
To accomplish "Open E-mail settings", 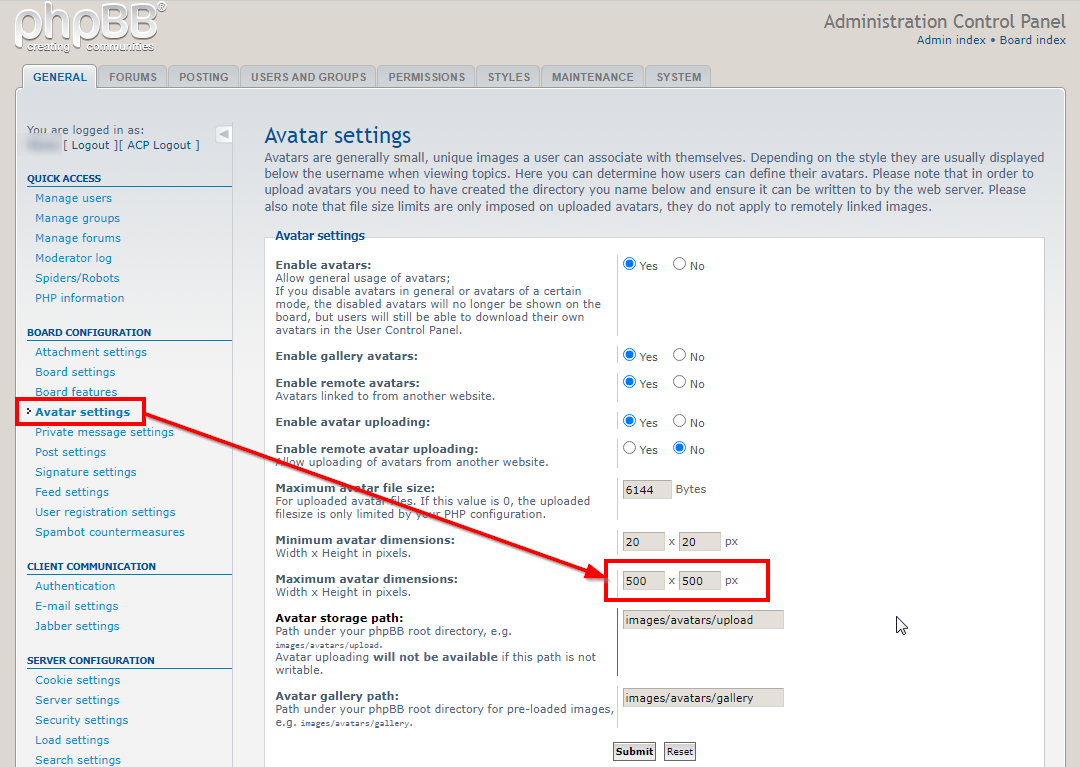I will point(76,605).
